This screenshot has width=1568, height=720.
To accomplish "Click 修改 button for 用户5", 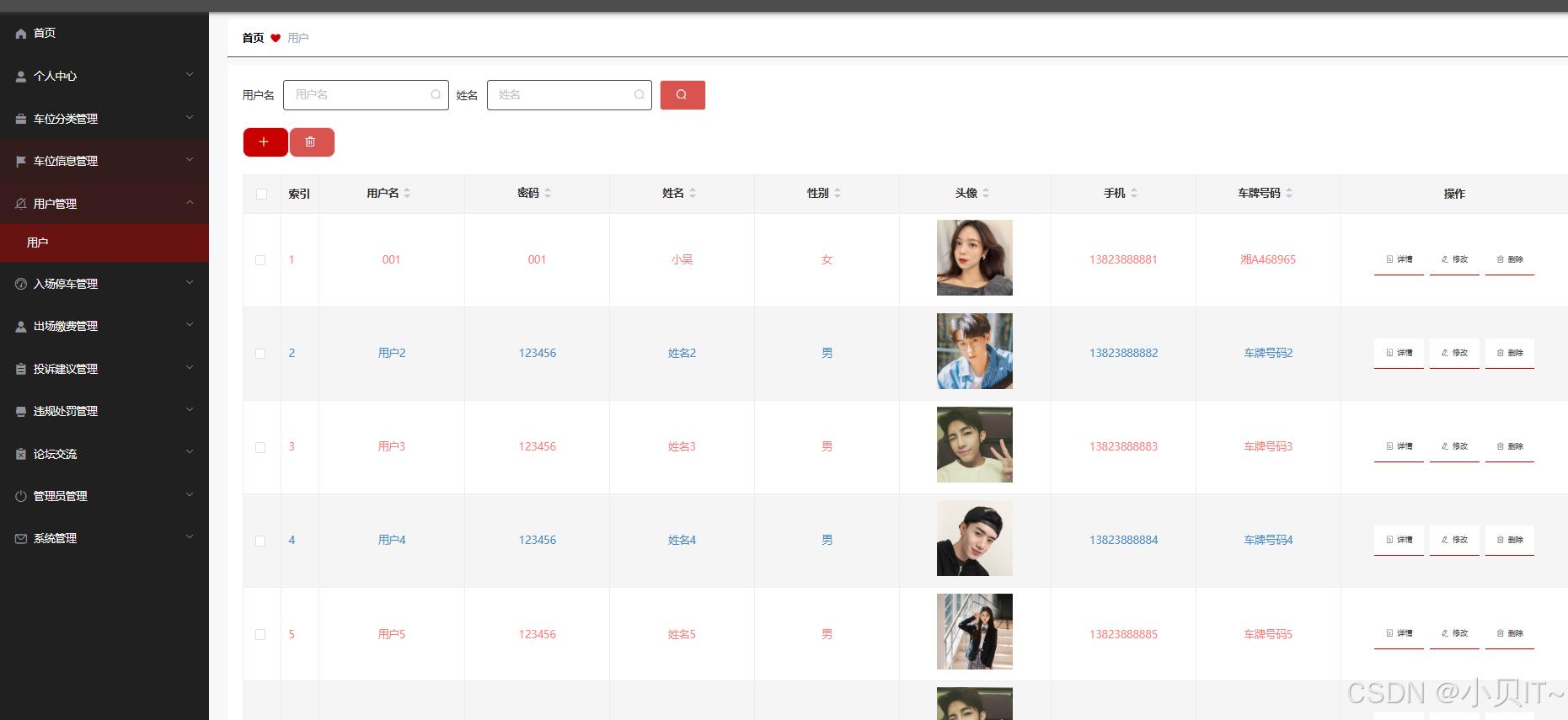I will click(x=1454, y=633).
